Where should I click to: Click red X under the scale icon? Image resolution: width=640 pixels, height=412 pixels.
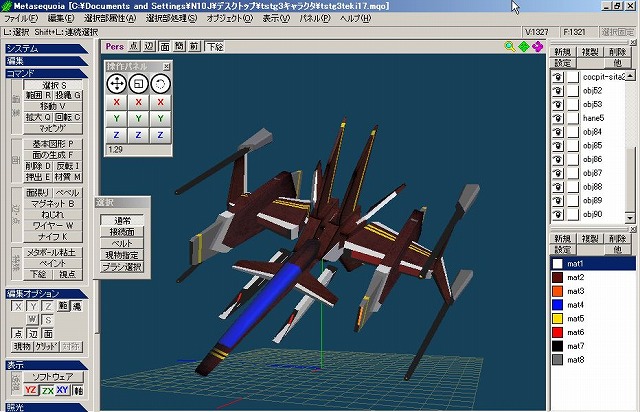click(x=138, y=102)
